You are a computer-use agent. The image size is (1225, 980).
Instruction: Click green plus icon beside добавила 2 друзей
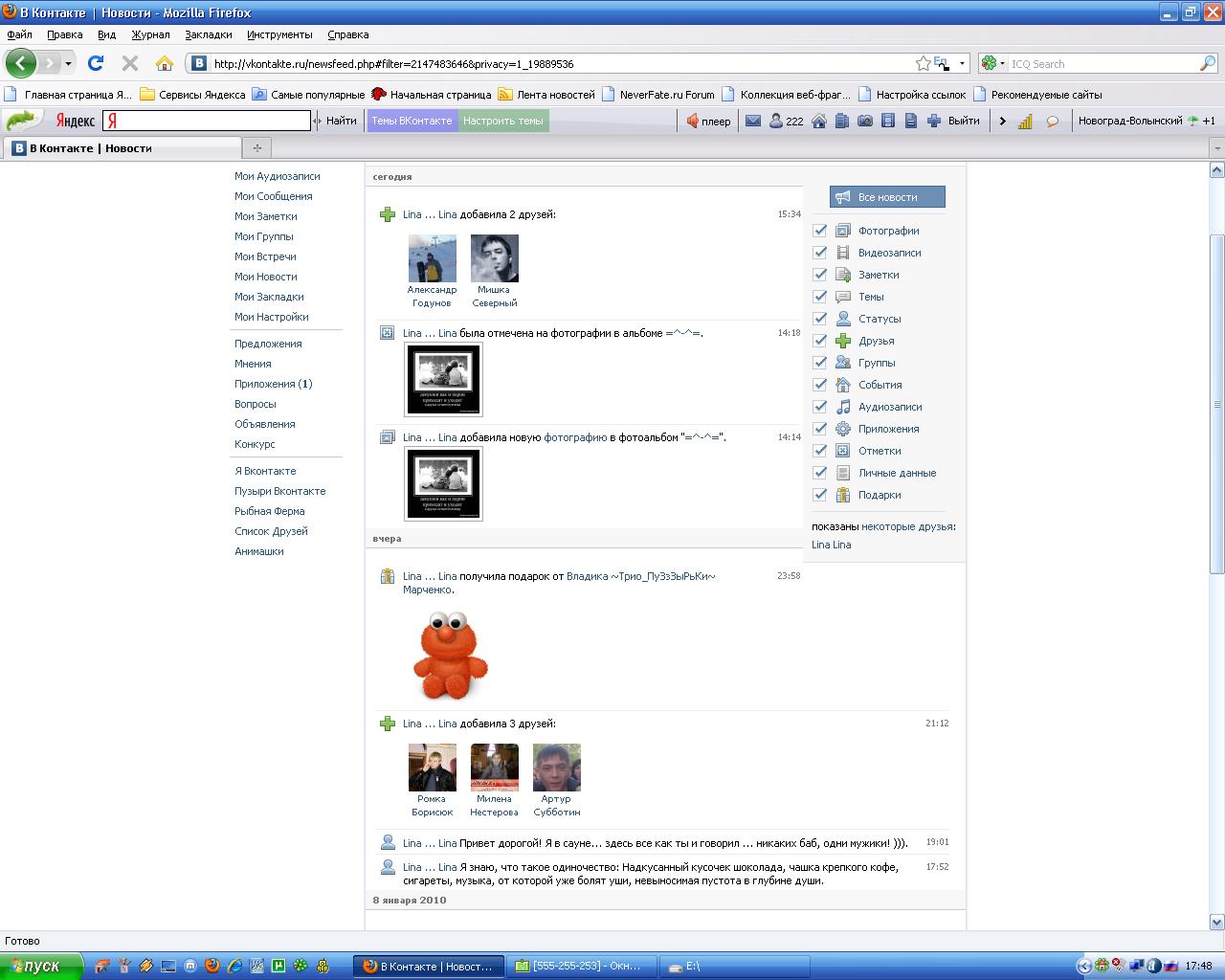click(387, 214)
